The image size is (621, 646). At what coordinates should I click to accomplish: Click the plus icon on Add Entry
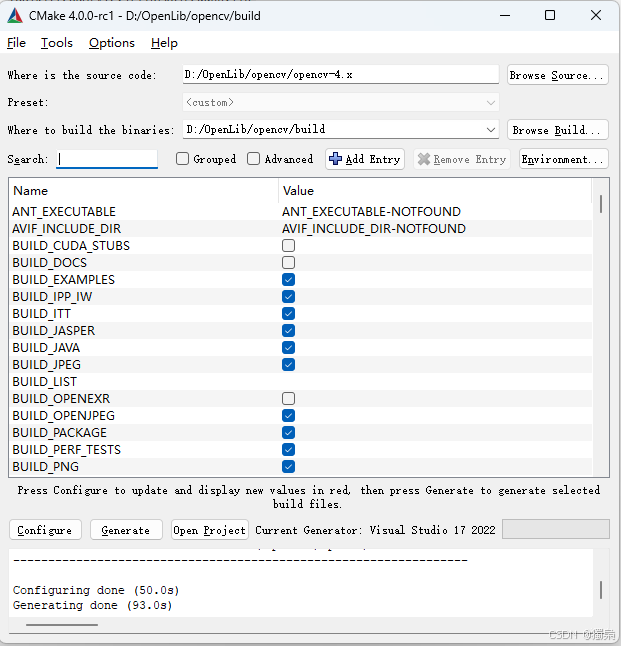pyautogui.click(x=335, y=159)
